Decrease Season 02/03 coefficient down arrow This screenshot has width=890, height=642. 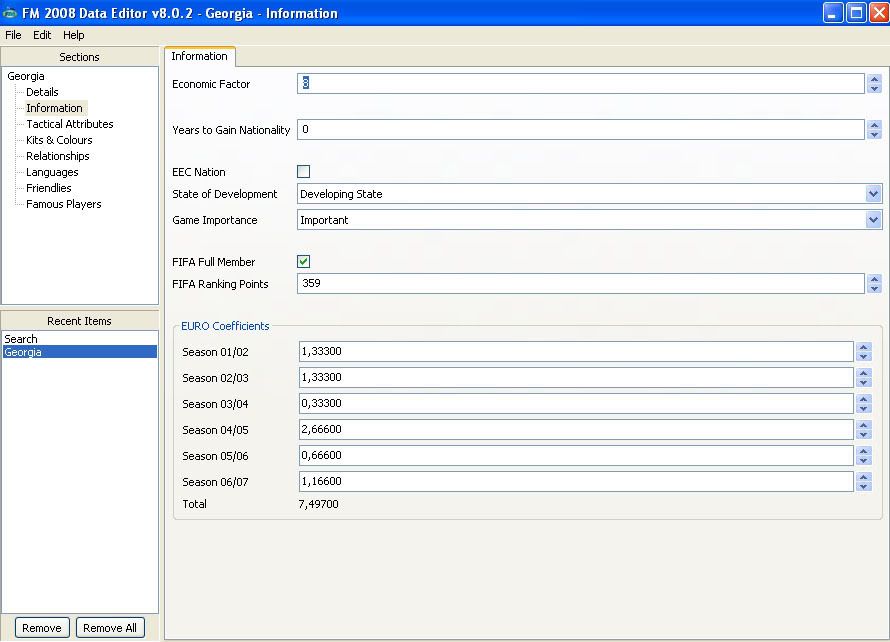pyautogui.click(x=863, y=383)
